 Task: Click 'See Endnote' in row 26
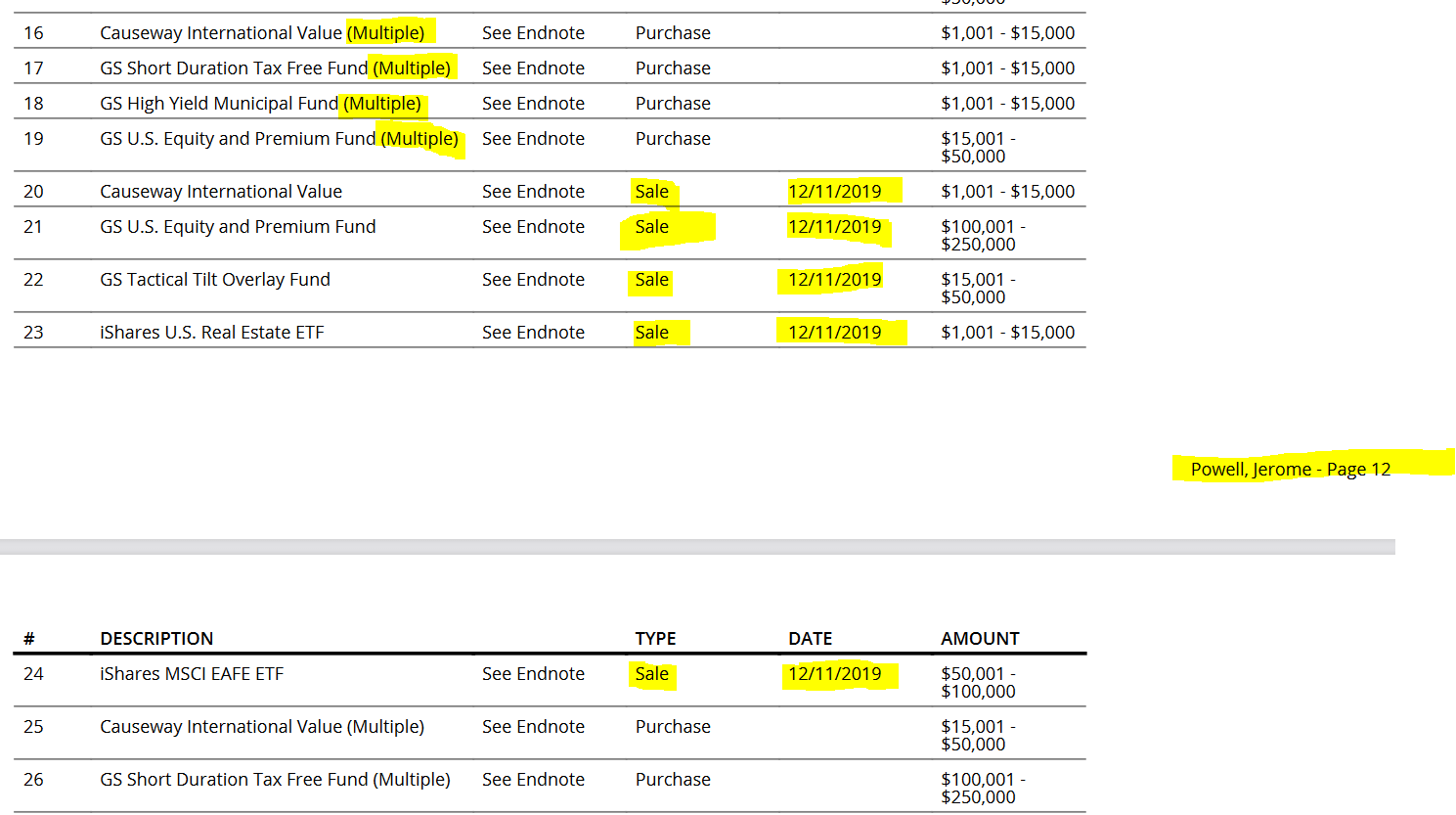[533, 780]
